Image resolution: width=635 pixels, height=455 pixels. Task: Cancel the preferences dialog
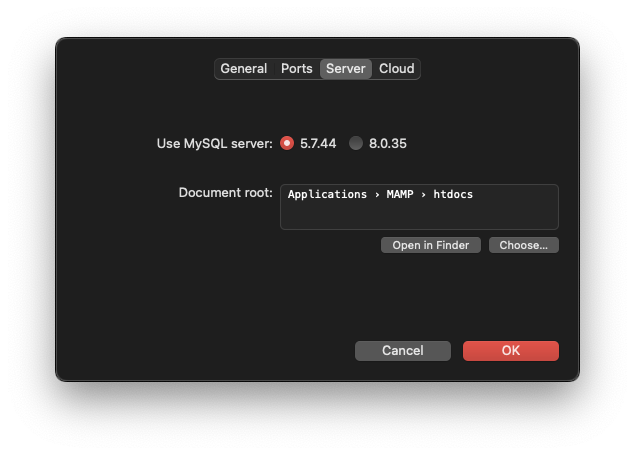pos(403,351)
